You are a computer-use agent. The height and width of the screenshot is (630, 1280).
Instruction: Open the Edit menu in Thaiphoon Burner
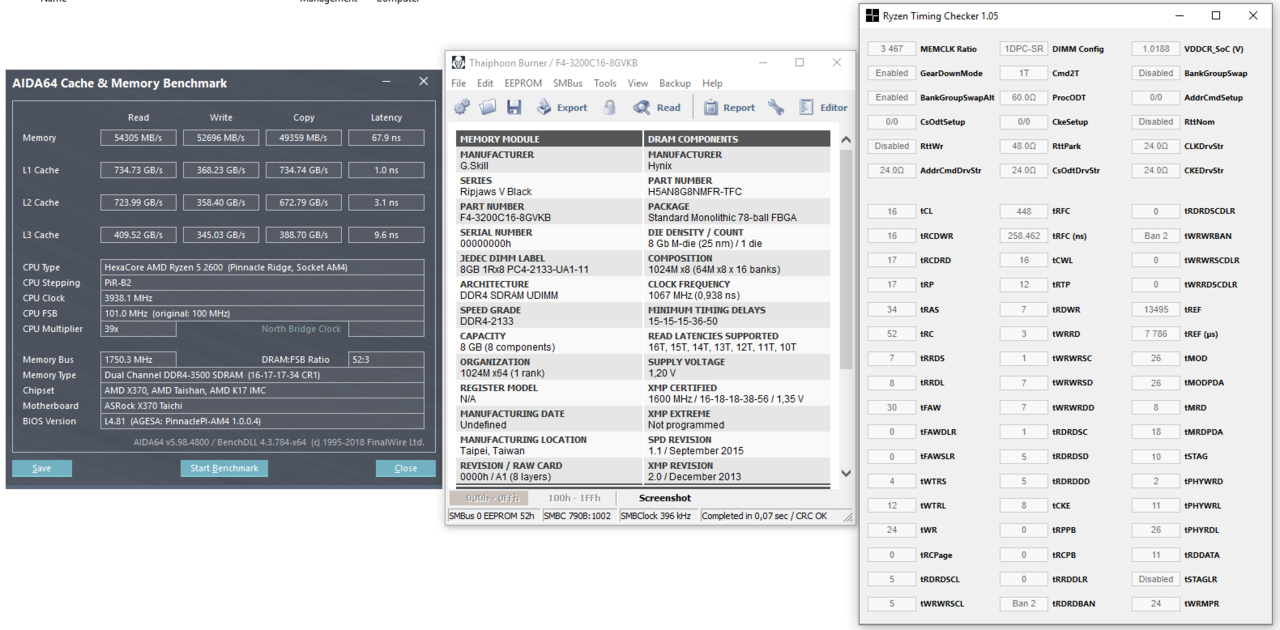click(x=485, y=83)
